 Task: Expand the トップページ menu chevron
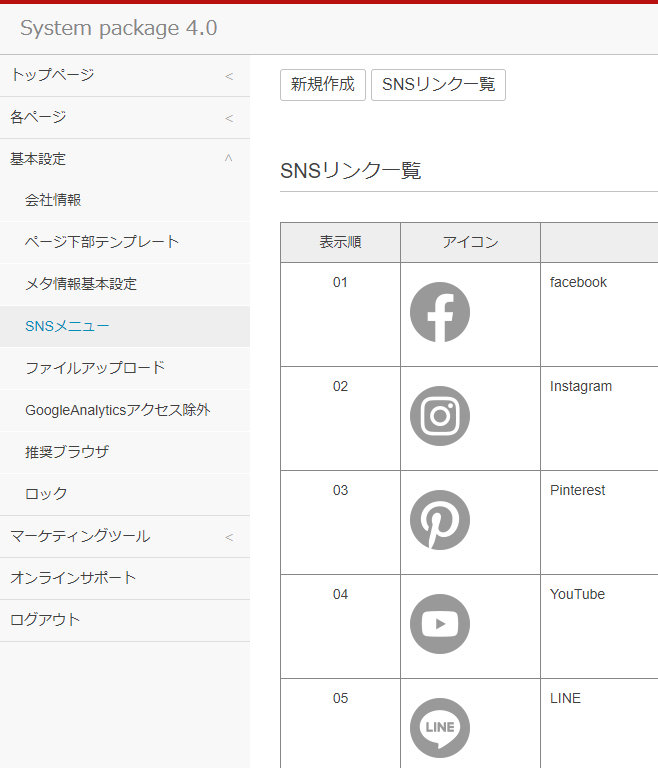(229, 76)
